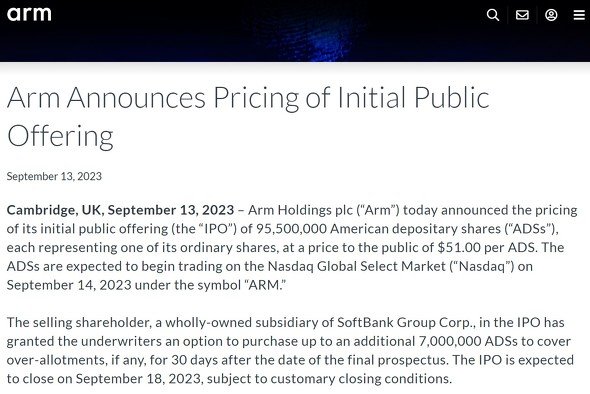The image size is (590, 394).
Task: Click the '$51.00 per ADS' price text
Action: click(486, 248)
